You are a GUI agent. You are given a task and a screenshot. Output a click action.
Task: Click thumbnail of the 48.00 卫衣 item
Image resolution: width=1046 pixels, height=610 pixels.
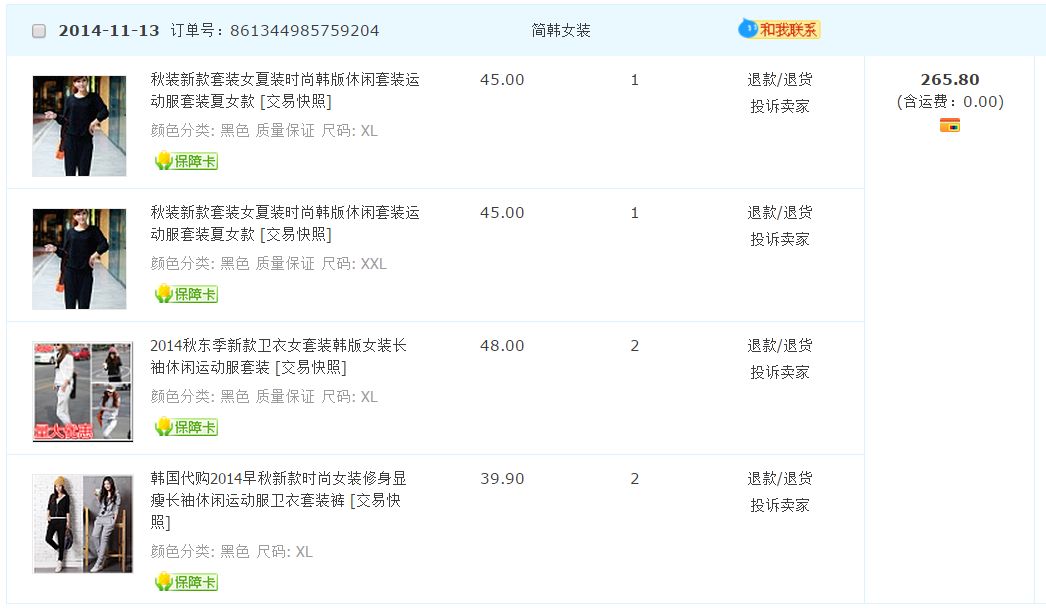pos(82,391)
